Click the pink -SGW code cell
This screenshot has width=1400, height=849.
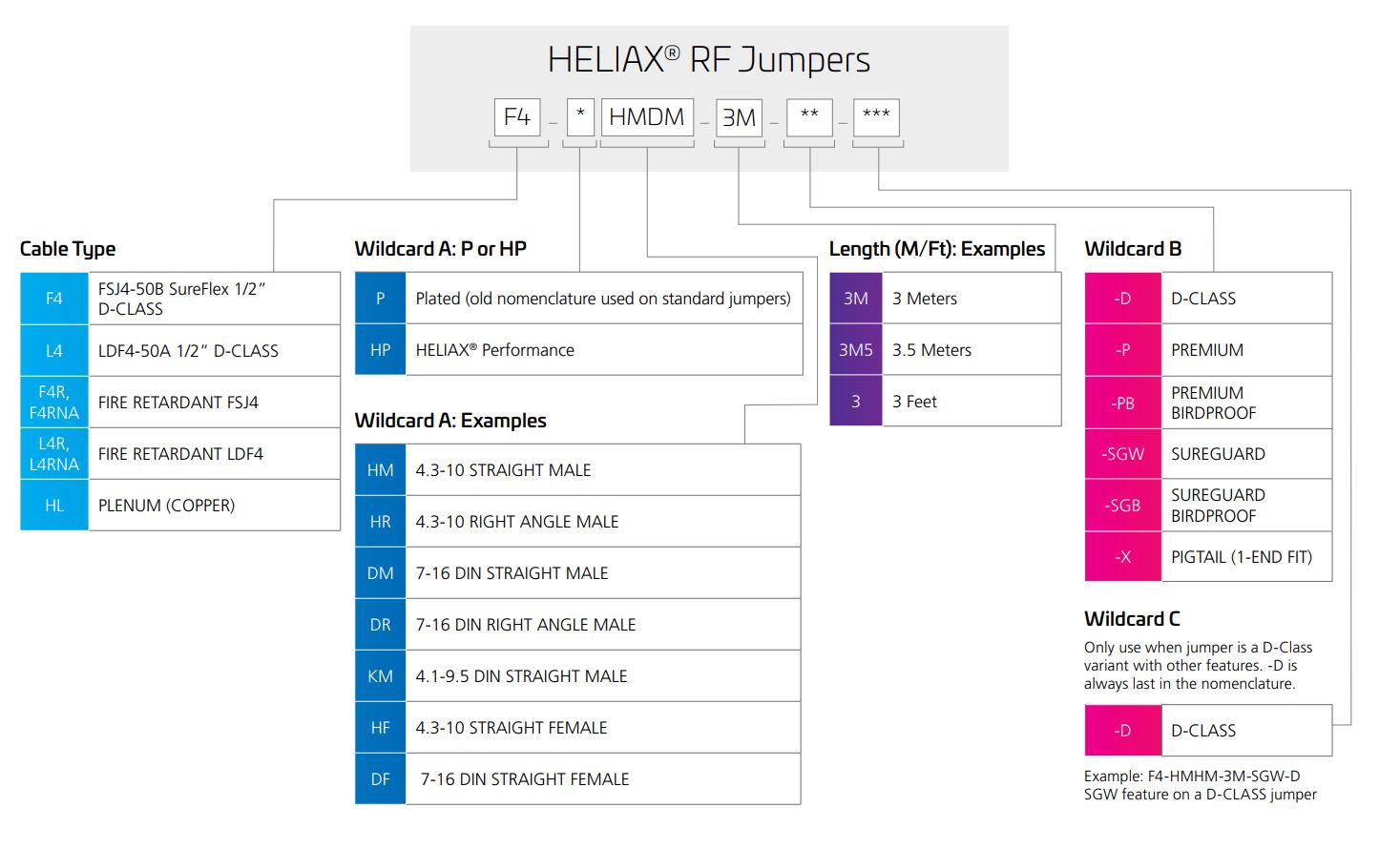pos(1123,454)
